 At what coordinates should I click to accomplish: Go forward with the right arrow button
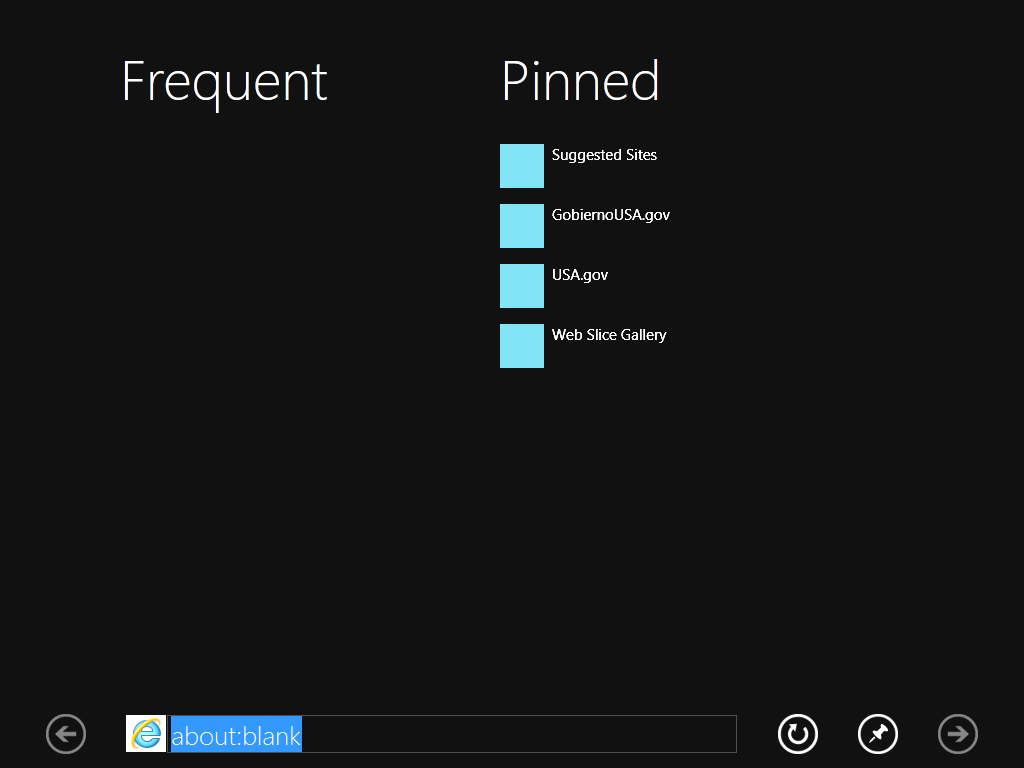tap(958, 734)
